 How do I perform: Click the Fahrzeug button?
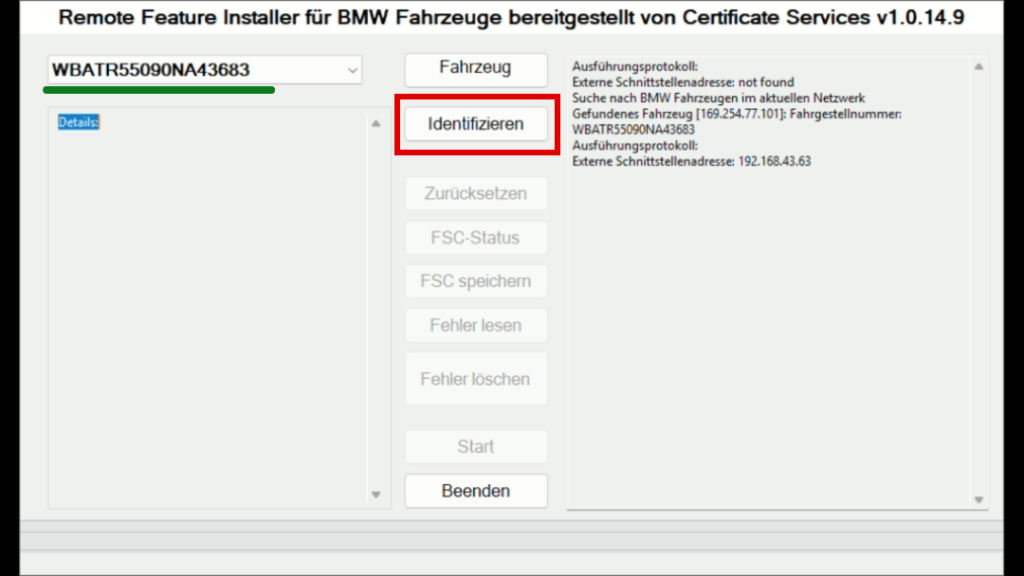click(475, 69)
